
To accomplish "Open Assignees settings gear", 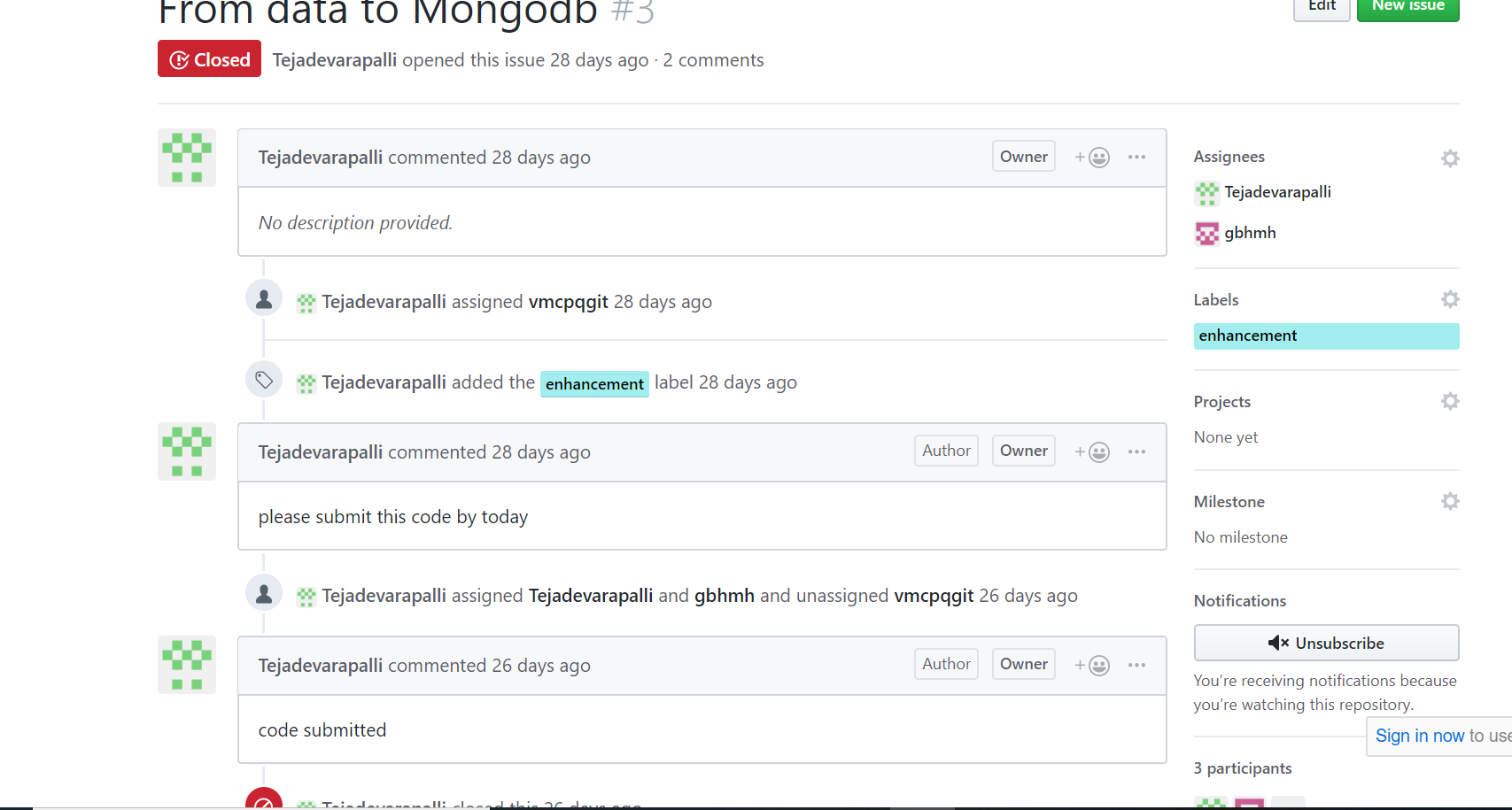I will tap(1449, 158).
